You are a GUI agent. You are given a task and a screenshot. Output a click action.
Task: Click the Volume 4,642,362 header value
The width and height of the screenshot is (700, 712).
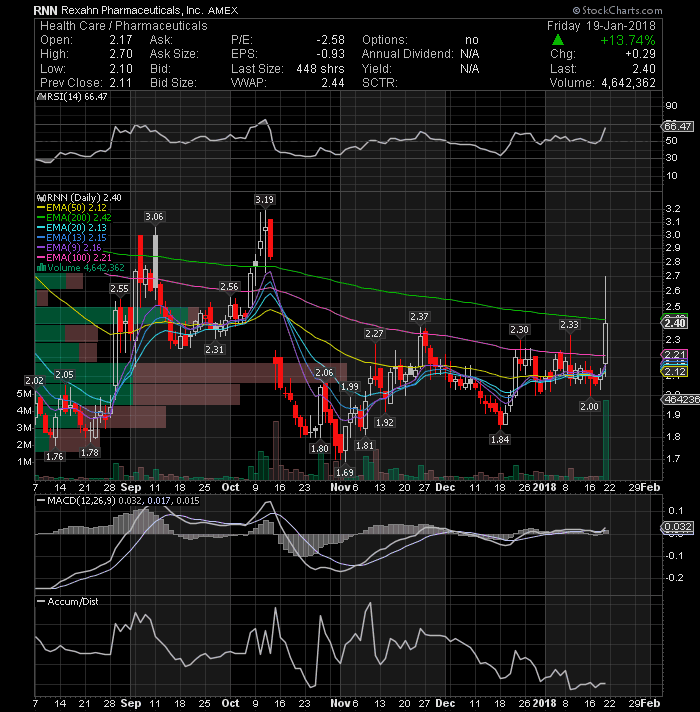(629, 83)
